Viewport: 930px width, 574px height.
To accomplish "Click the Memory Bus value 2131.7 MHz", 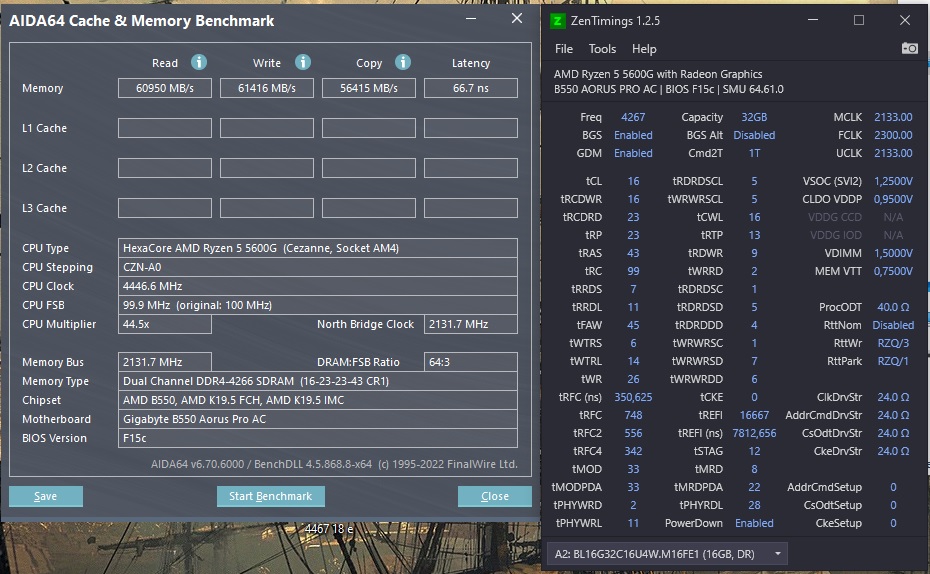I will (x=165, y=362).
